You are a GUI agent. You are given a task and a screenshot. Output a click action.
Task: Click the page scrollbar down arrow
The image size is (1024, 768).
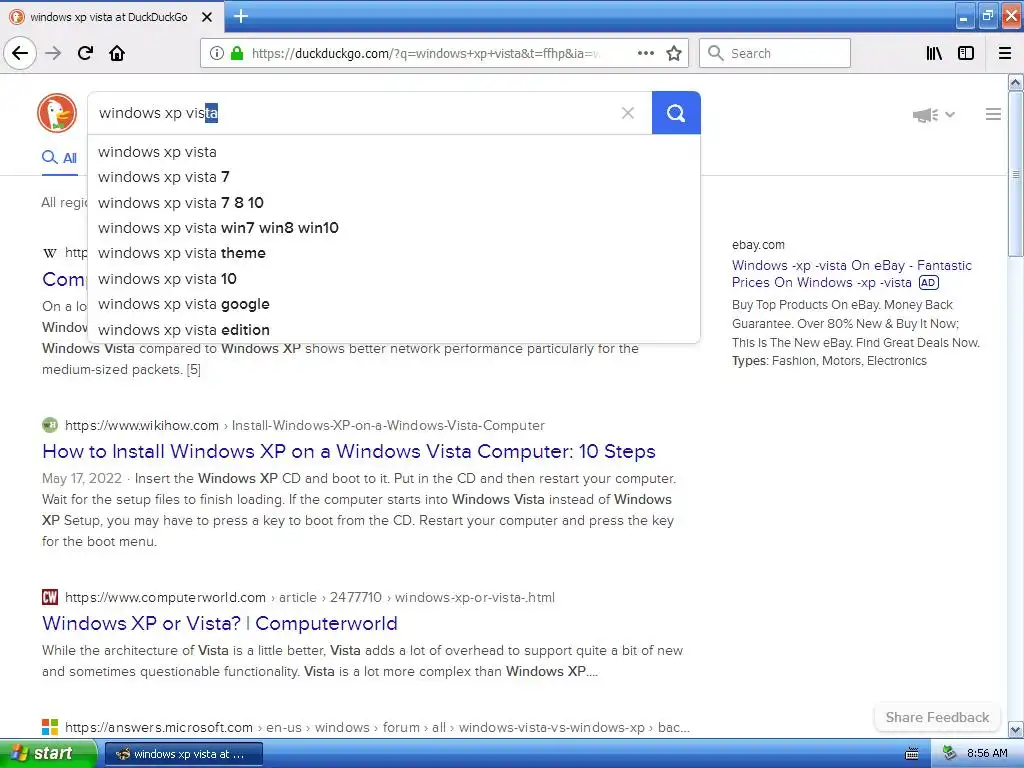click(x=1016, y=729)
